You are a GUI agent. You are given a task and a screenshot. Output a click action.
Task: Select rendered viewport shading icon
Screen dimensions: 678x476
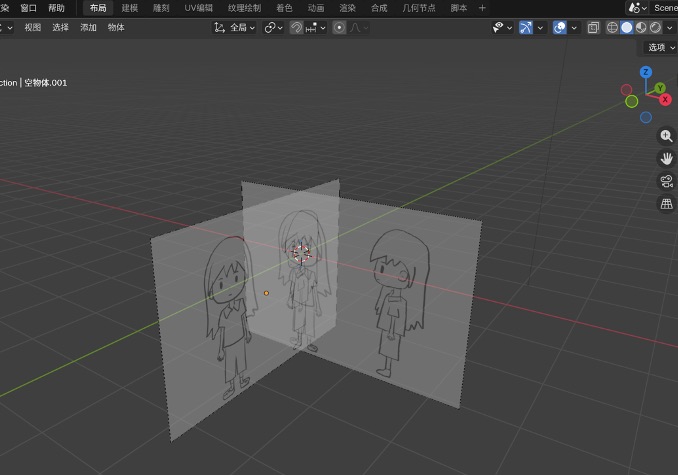click(655, 28)
